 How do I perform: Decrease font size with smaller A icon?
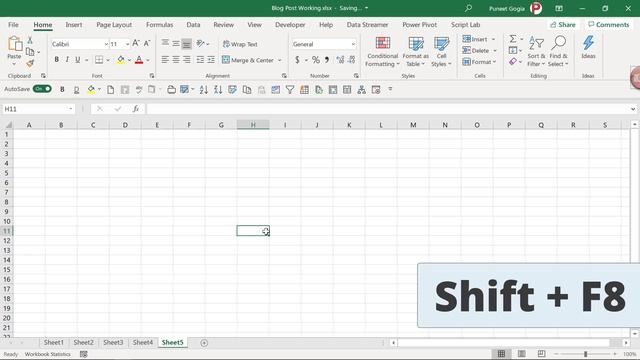coord(147,44)
